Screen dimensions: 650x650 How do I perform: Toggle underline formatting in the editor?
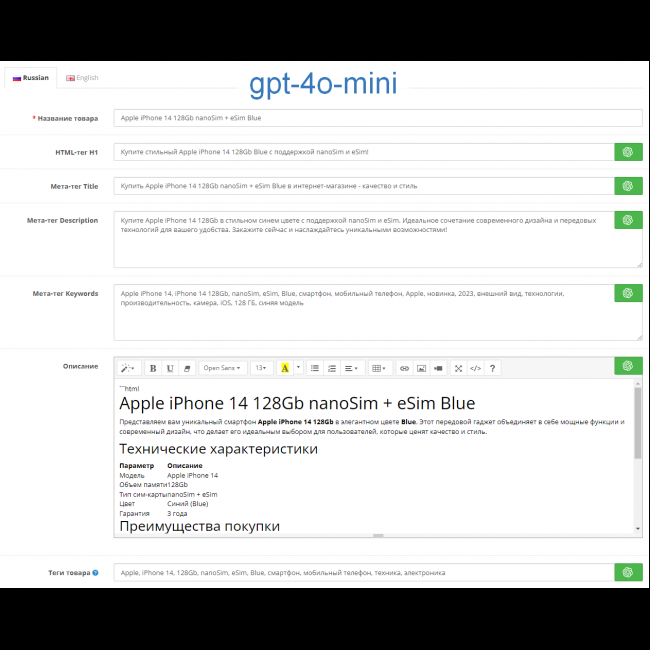point(170,368)
